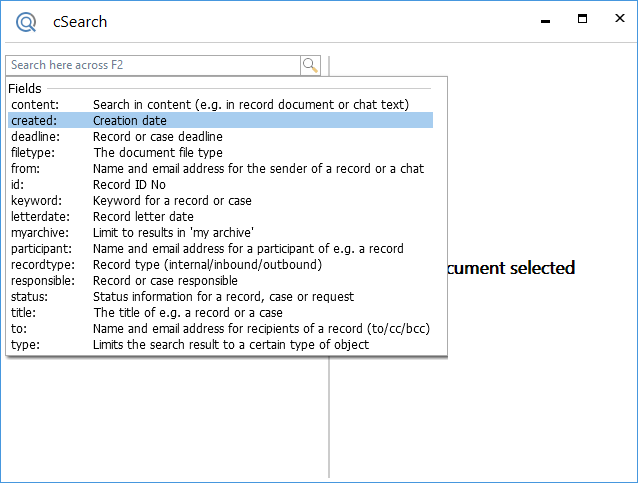Select the 'status:' status information field
The width and height of the screenshot is (638, 483).
[x=220, y=296]
